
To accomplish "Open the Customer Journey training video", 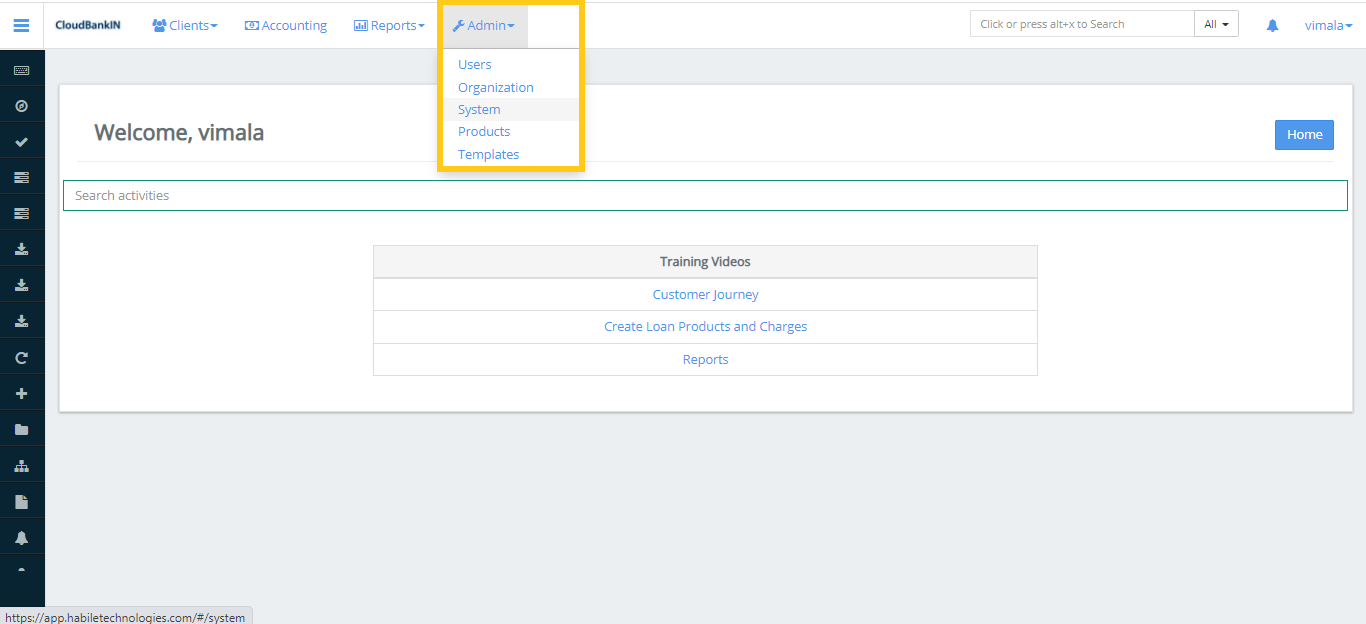I will pos(705,294).
